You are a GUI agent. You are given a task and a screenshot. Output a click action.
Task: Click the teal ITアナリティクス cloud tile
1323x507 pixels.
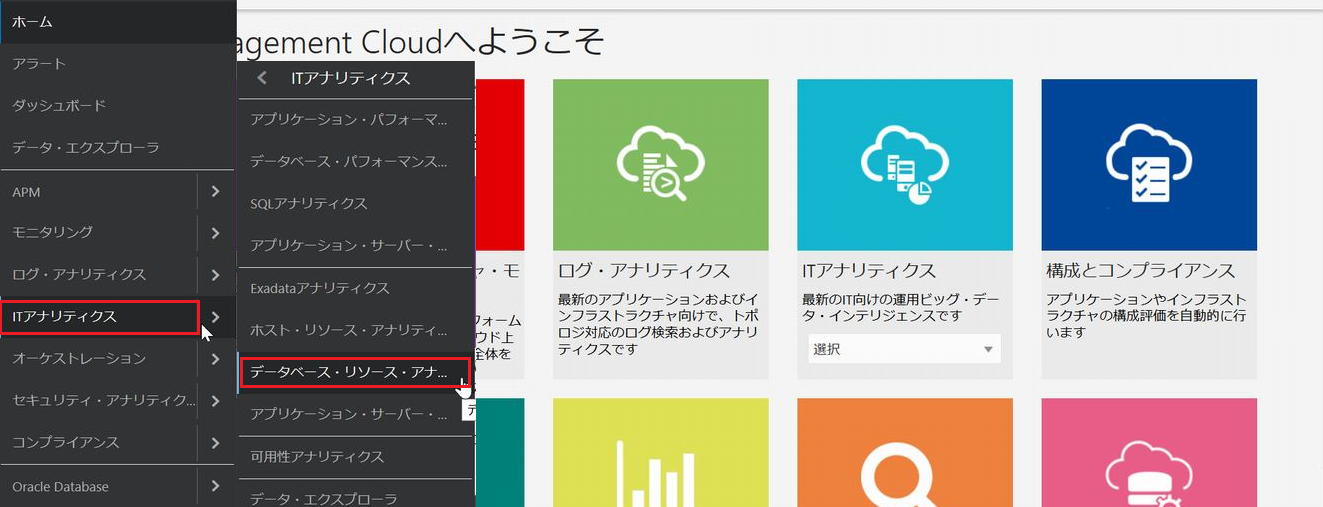click(905, 165)
